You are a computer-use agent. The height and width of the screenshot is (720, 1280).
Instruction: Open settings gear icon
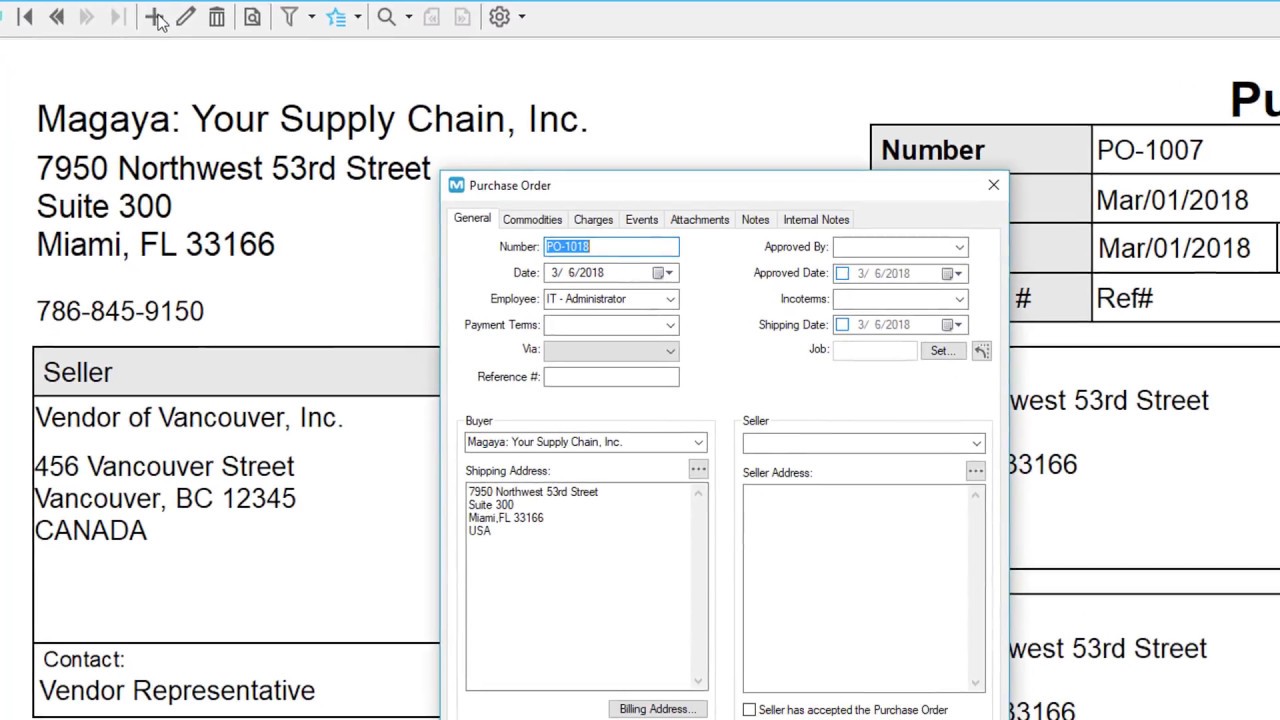pyautogui.click(x=499, y=17)
